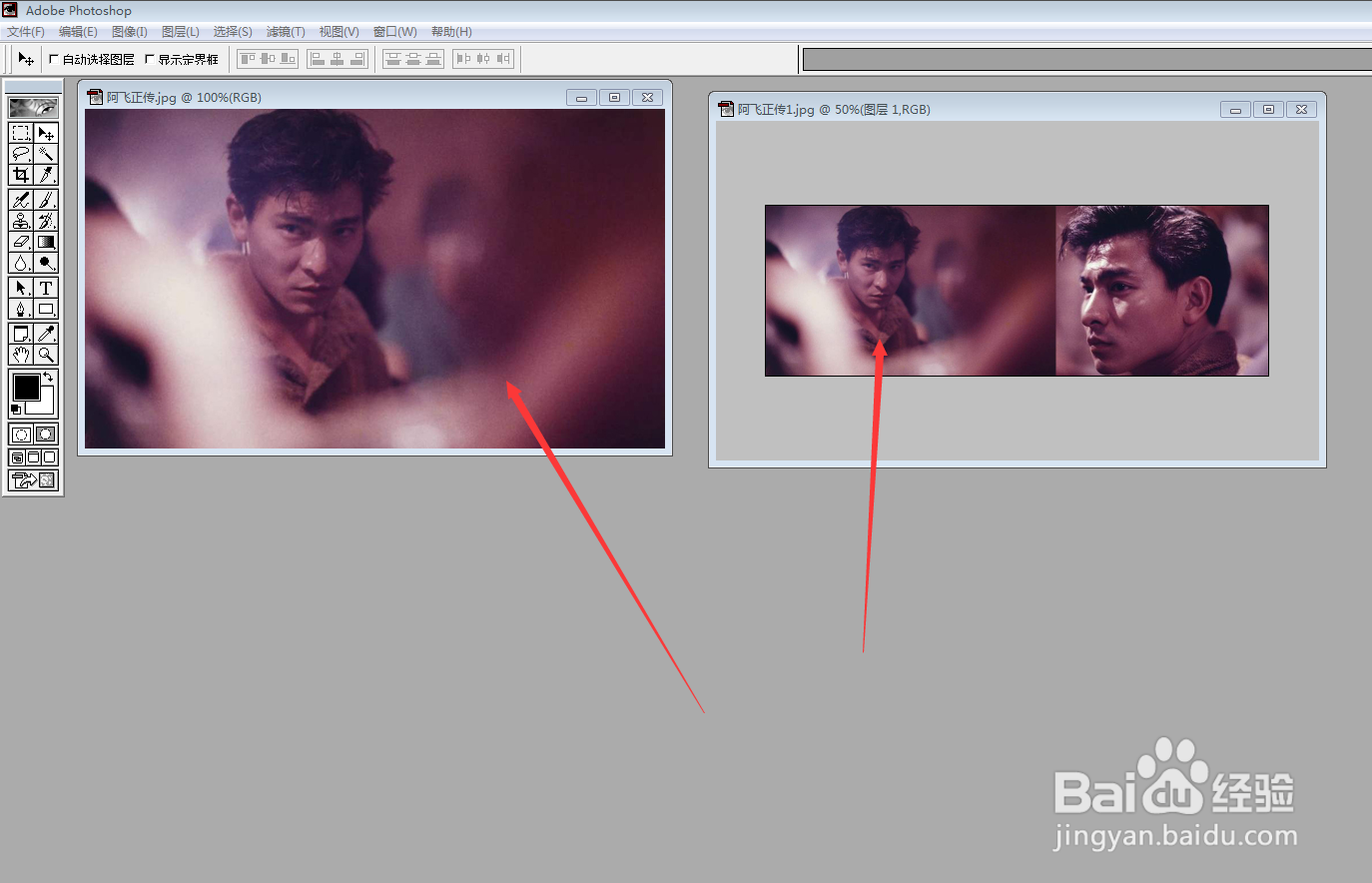Choose Full Screen Mode
Viewport: 1372px width, 883px height.
click(x=50, y=457)
